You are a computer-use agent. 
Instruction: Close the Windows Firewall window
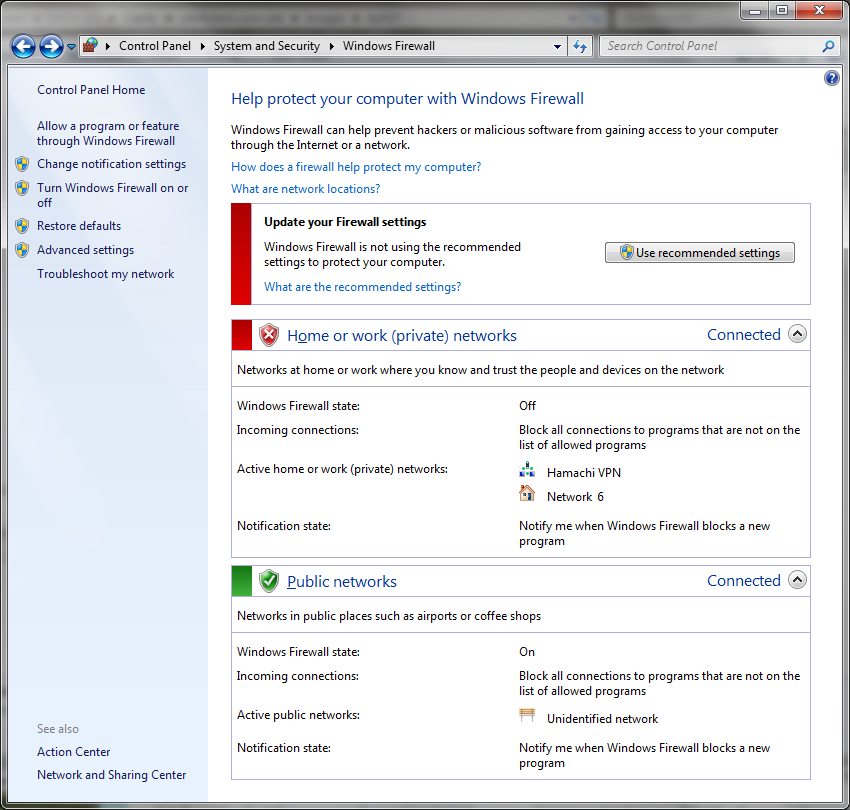[x=820, y=11]
